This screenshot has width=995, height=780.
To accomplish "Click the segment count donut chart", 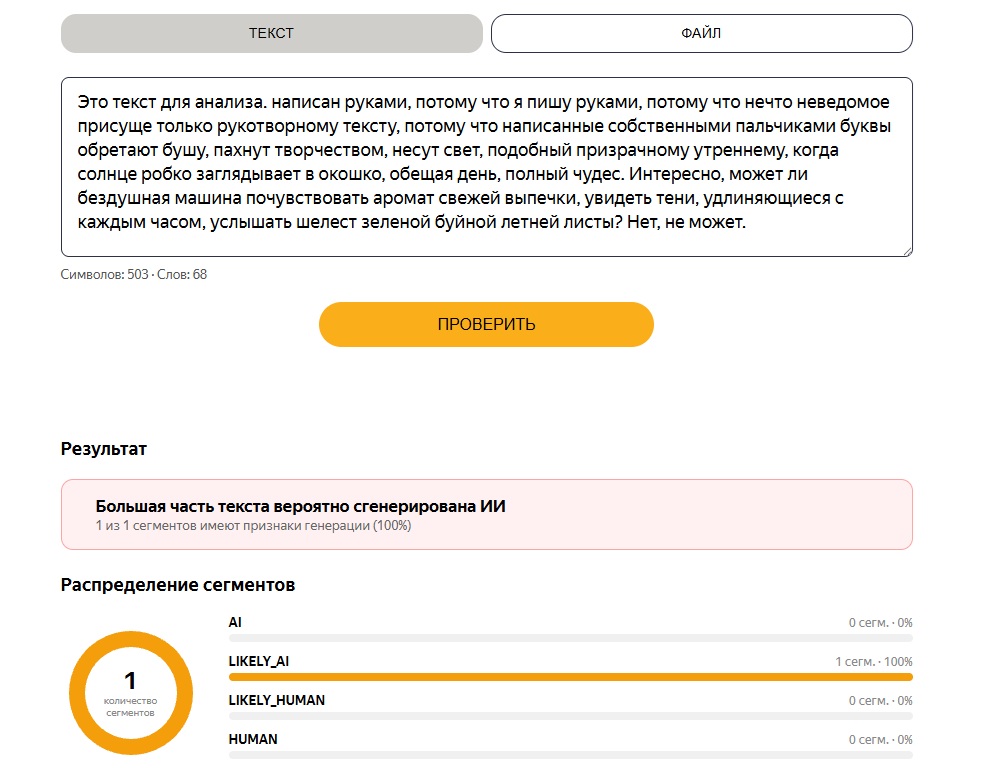I will coord(131,693).
